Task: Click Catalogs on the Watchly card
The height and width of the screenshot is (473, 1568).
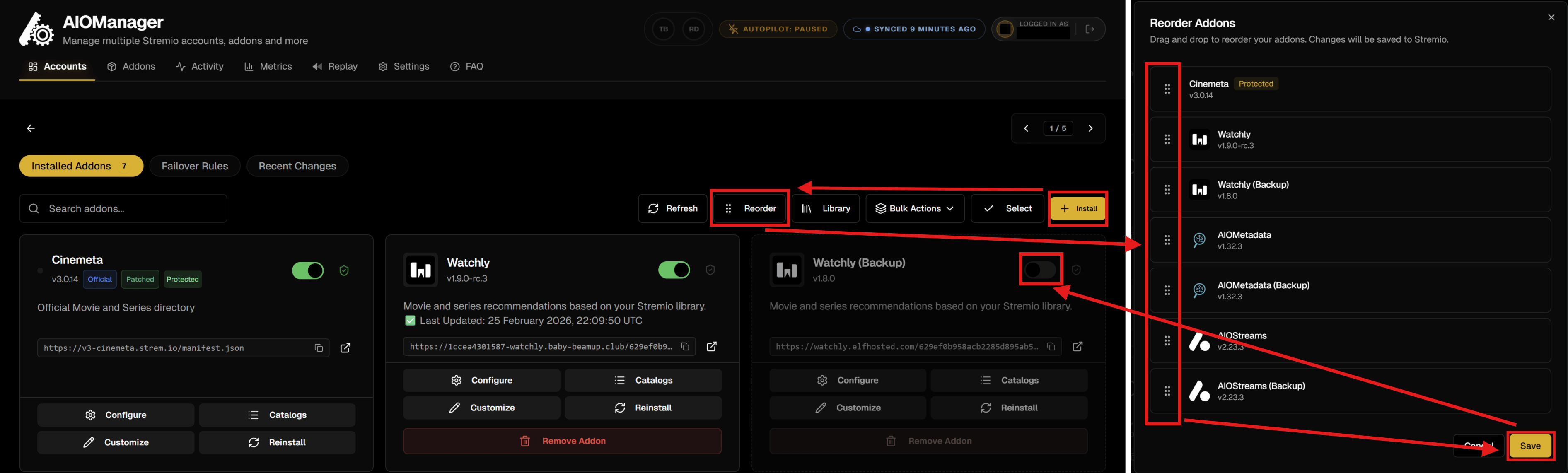Action: tap(643, 381)
